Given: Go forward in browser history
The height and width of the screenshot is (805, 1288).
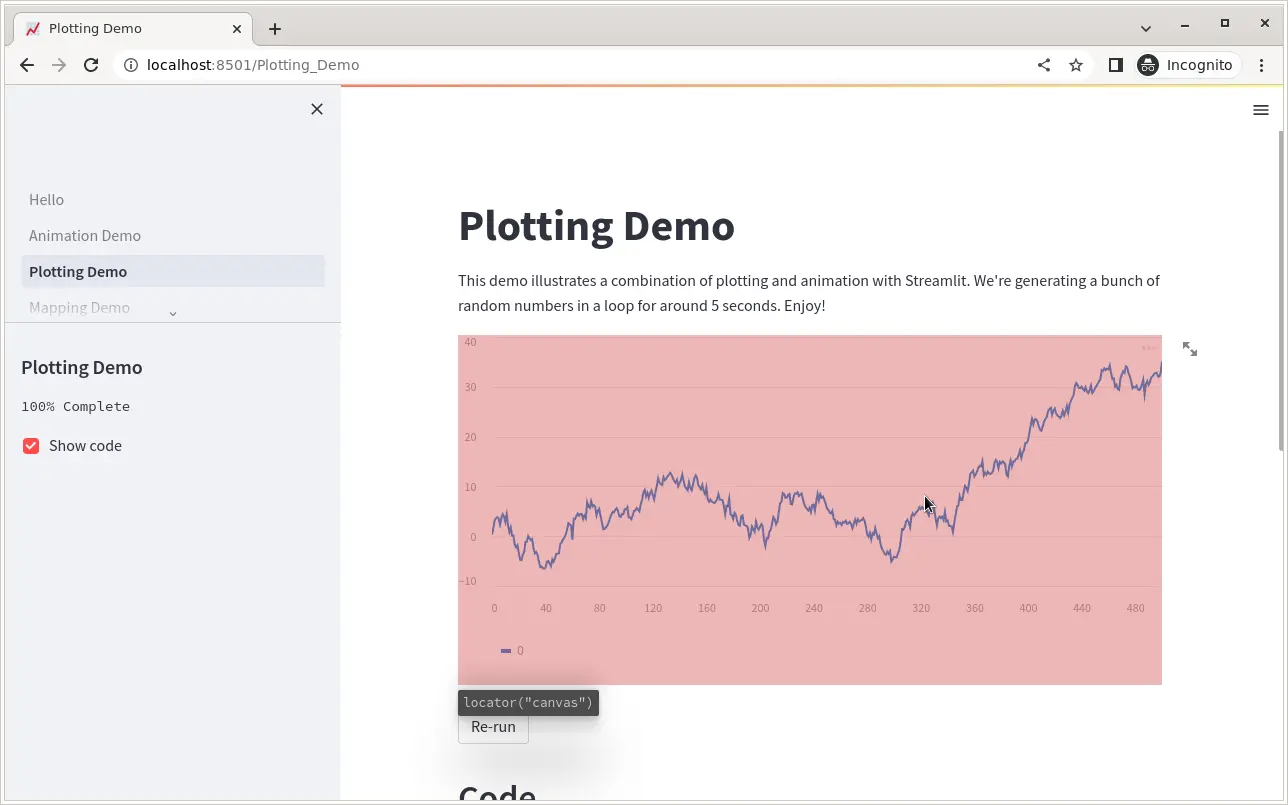Looking at the screenshot, I should (59, 65).
